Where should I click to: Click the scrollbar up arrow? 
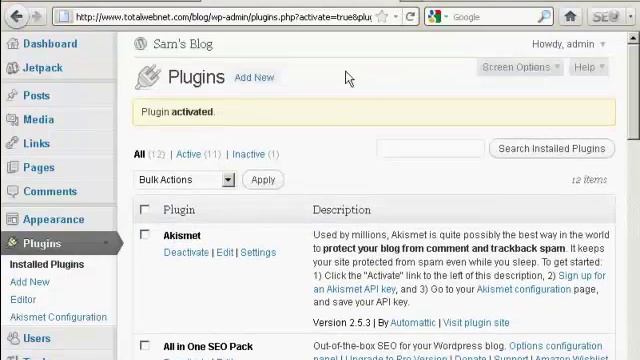click(x=633, y=38)
